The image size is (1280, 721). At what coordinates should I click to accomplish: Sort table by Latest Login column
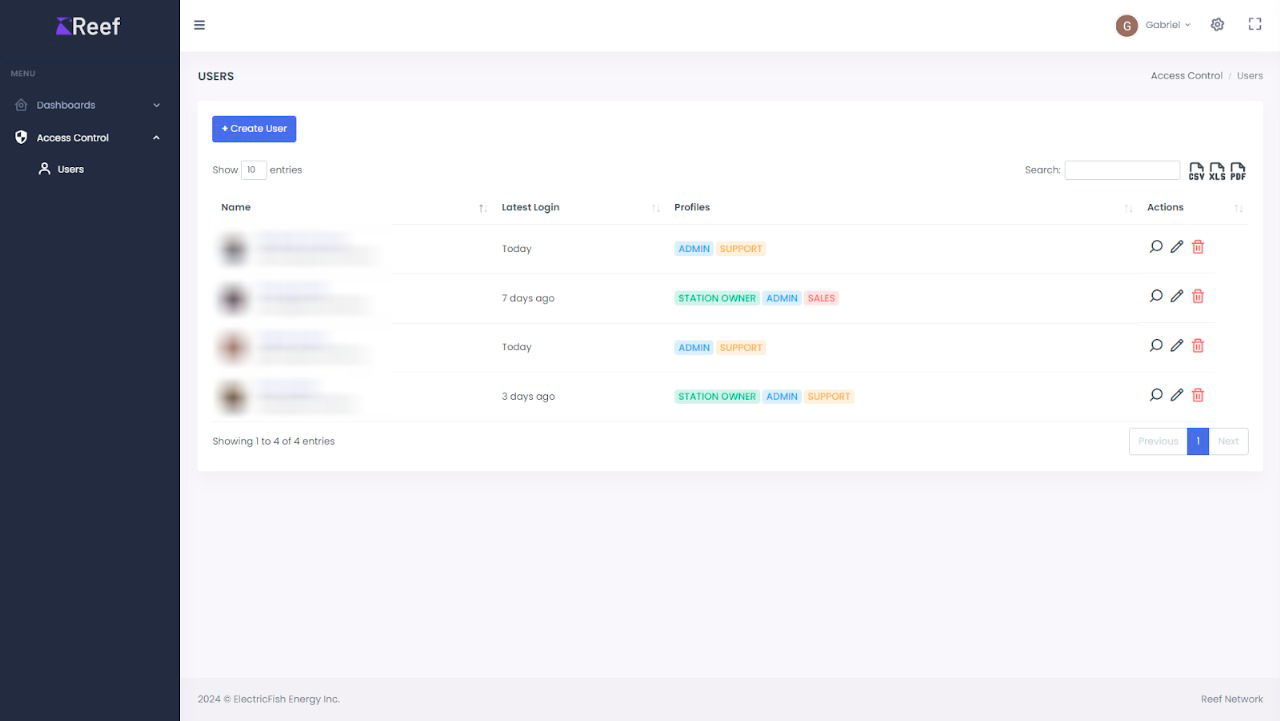[531, 208]
